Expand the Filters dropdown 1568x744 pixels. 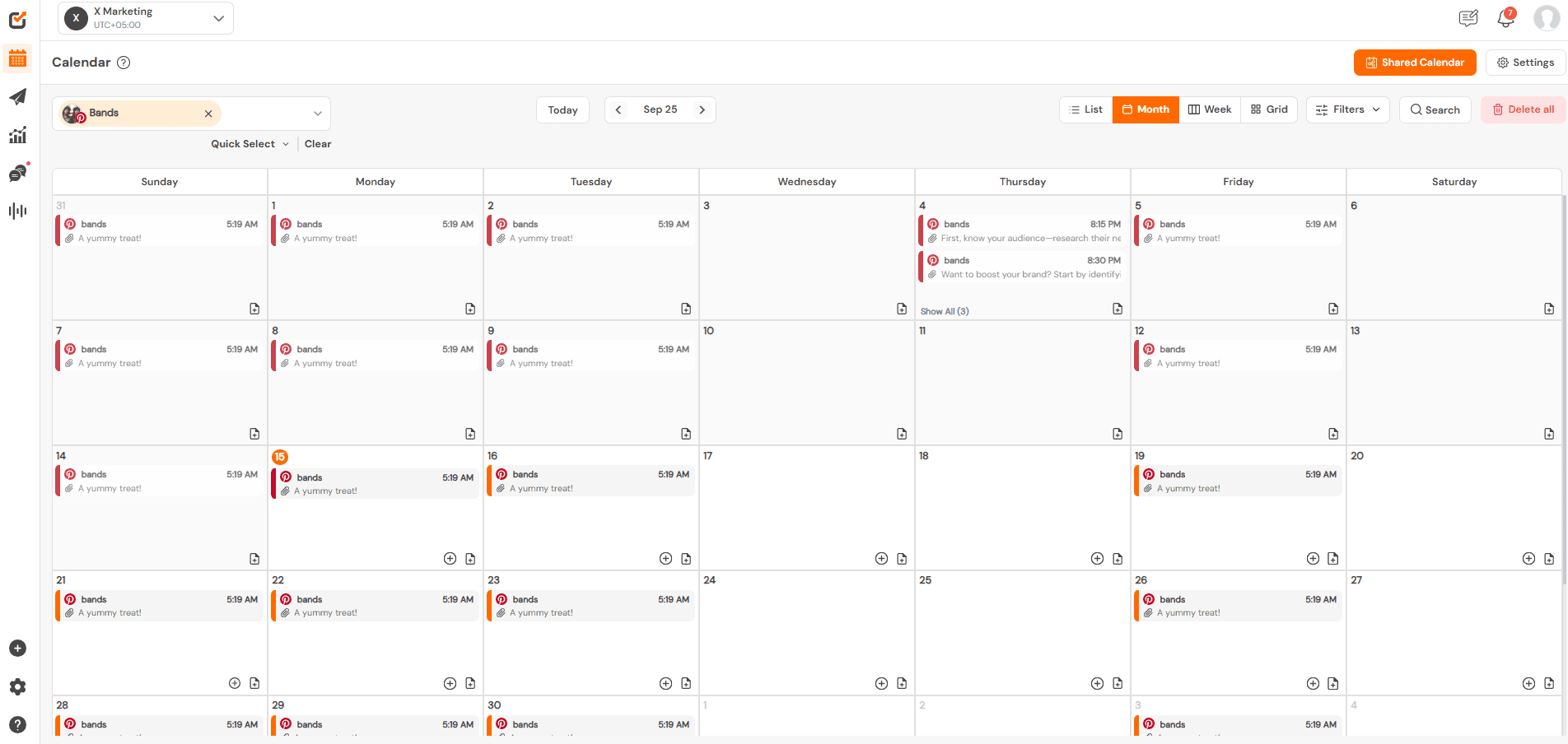1347,109
